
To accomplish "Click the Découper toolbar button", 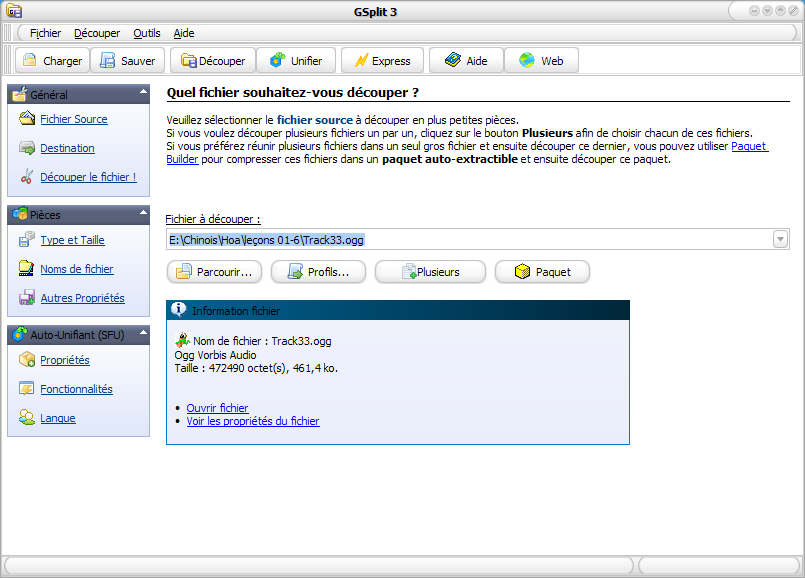I will click(x=213, y=61).
